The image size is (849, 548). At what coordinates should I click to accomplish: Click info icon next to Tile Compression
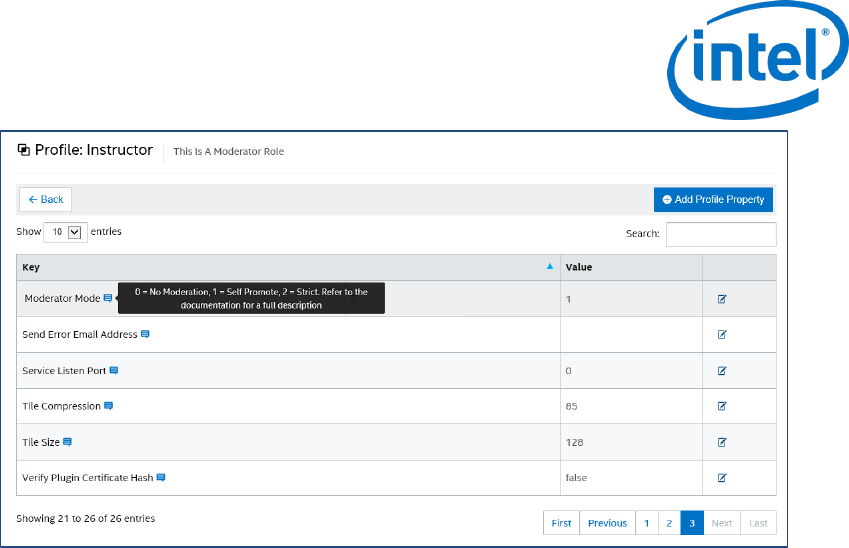108,406
